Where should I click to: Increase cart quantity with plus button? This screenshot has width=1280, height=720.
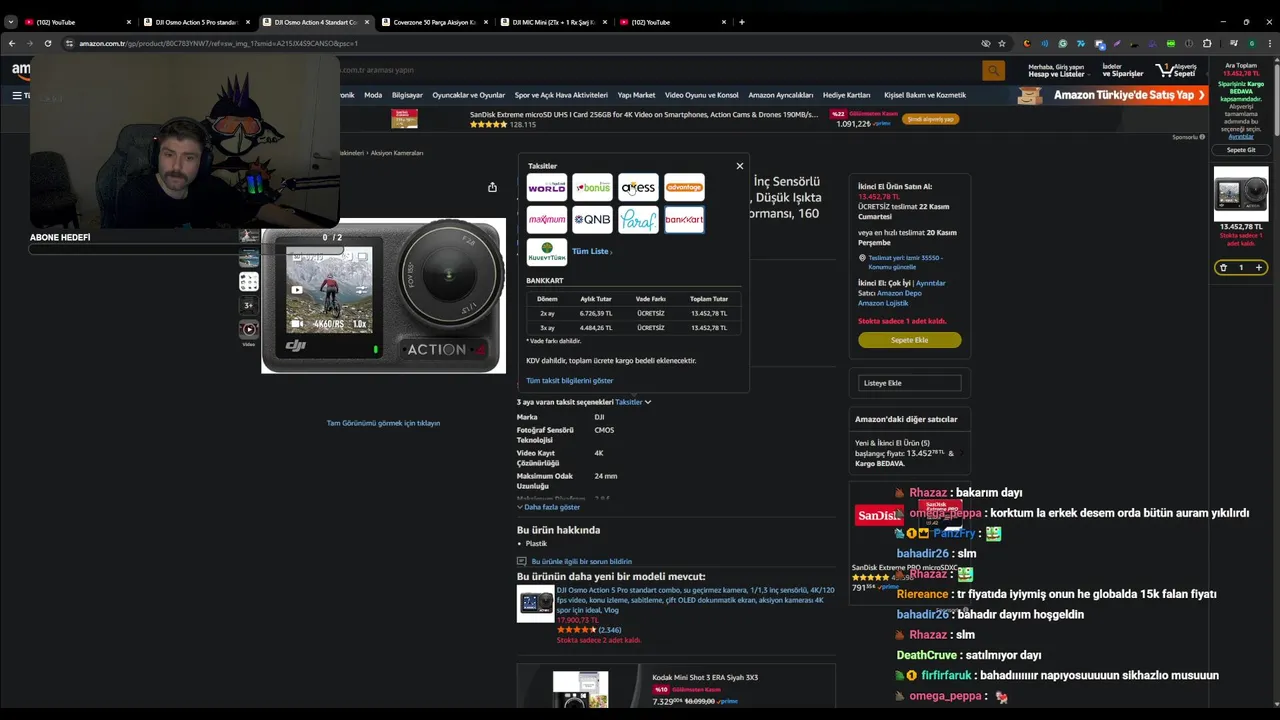pyautogui.click(x=1259, y=267)
